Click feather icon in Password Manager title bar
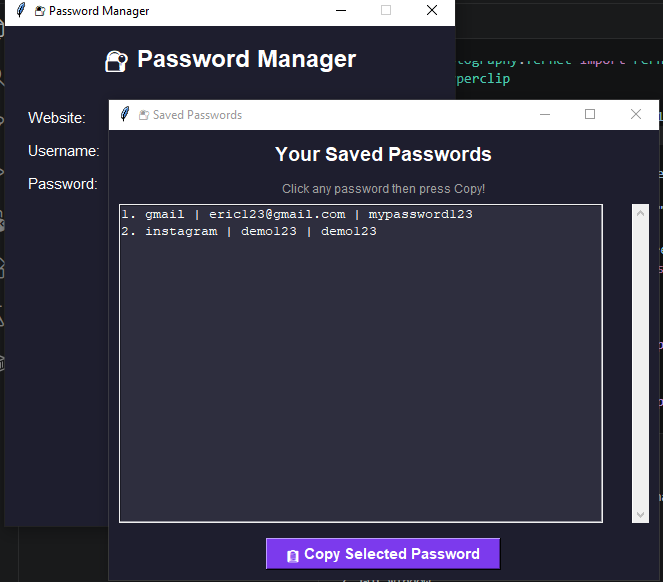 tap(21, 10)
